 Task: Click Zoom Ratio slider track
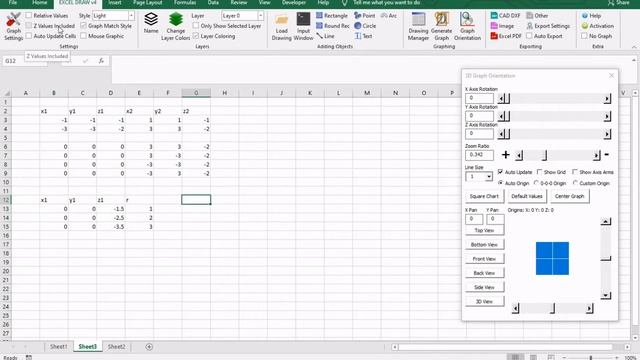558,155
